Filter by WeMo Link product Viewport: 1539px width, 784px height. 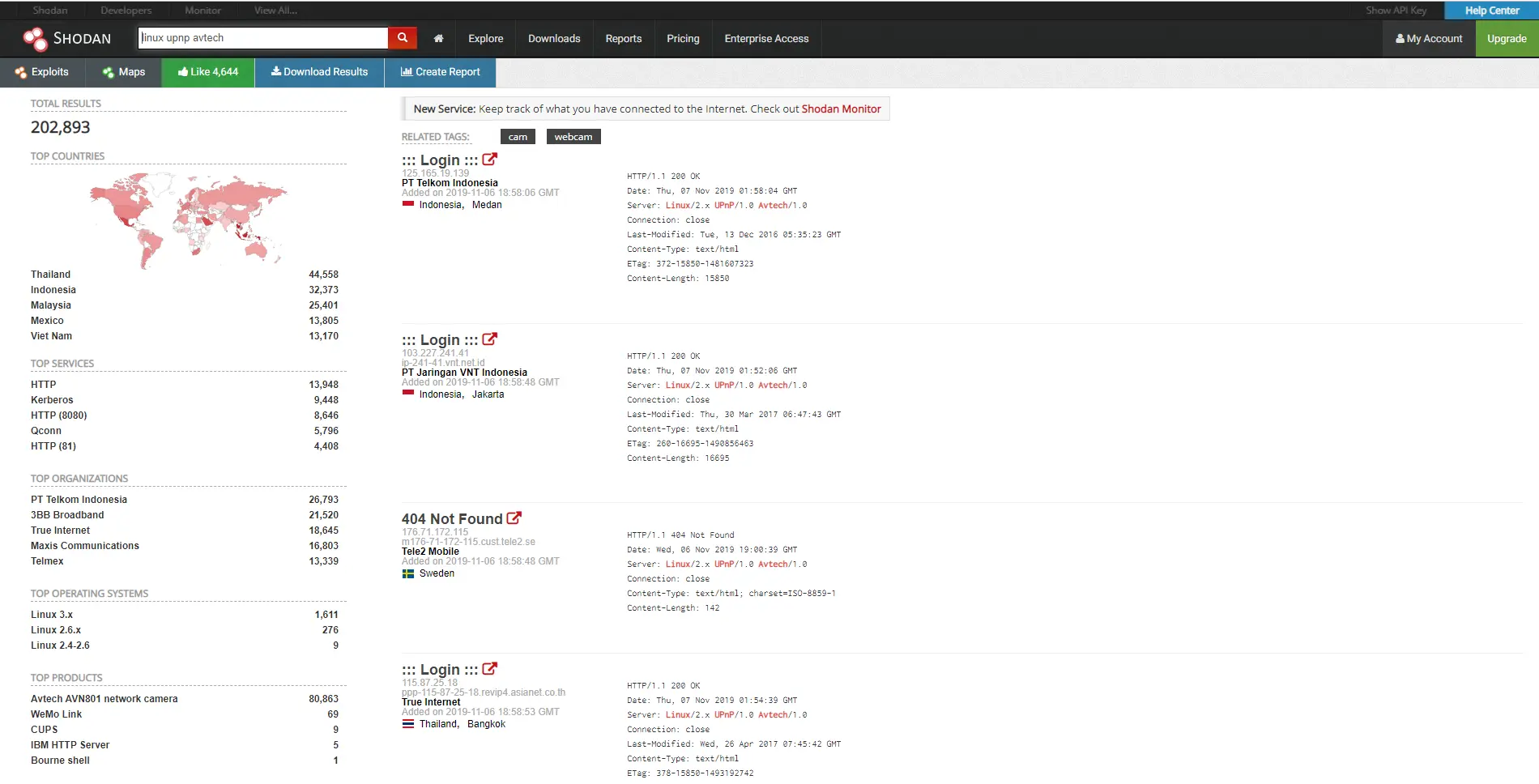(x=57, y=714)
